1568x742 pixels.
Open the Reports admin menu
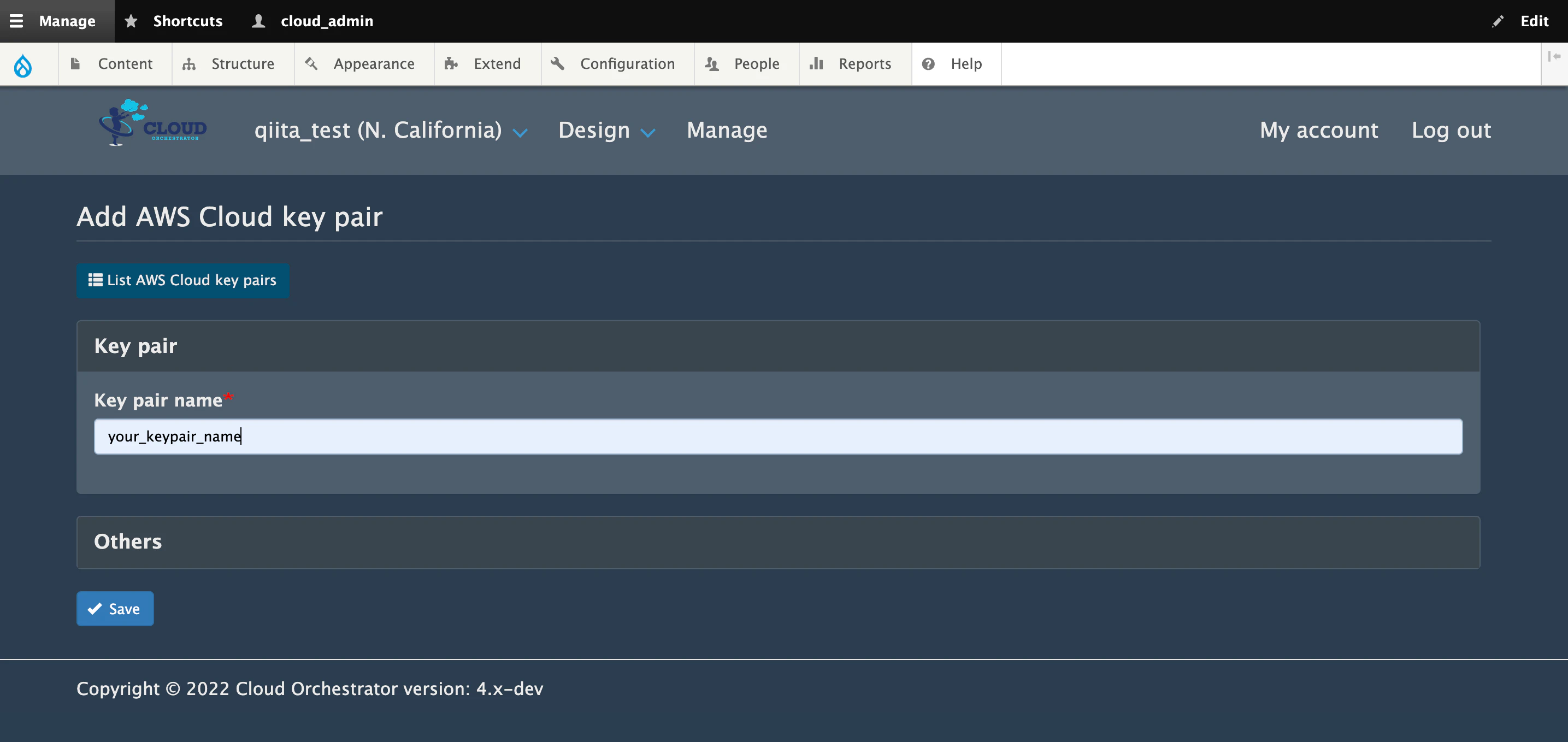point(854,64)
